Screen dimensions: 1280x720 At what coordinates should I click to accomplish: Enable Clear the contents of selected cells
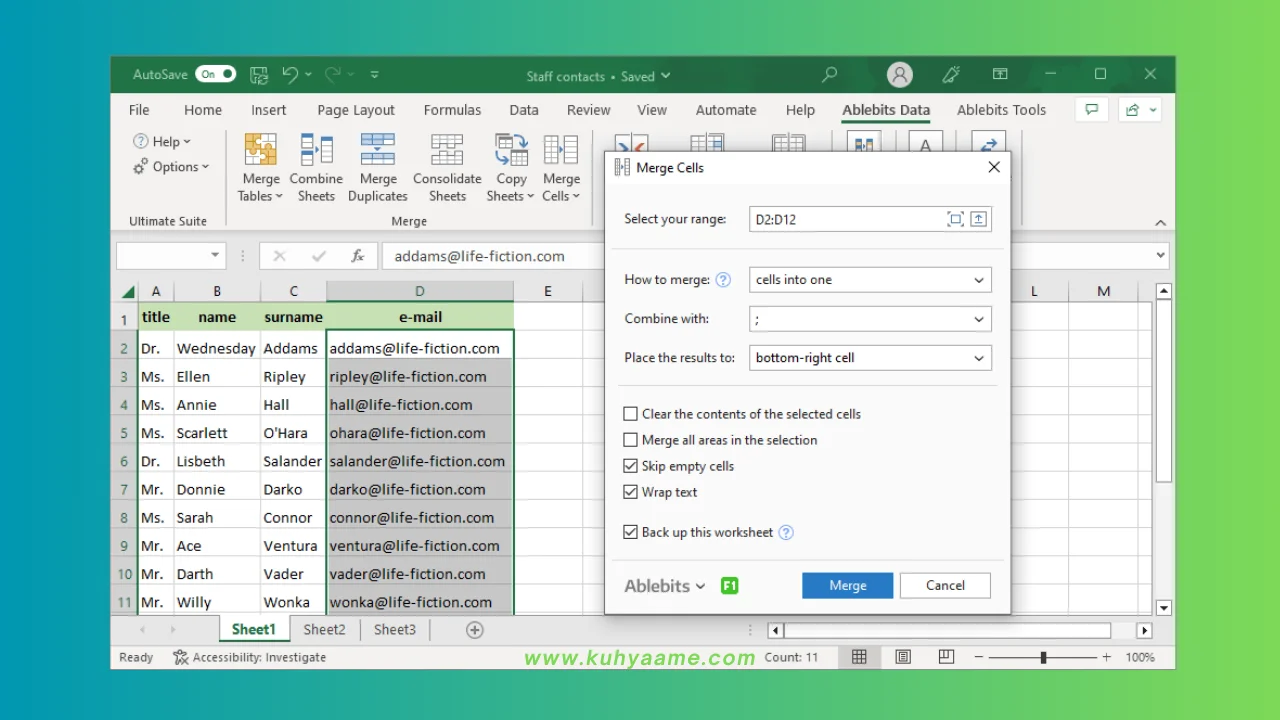[x=630, y=414]
